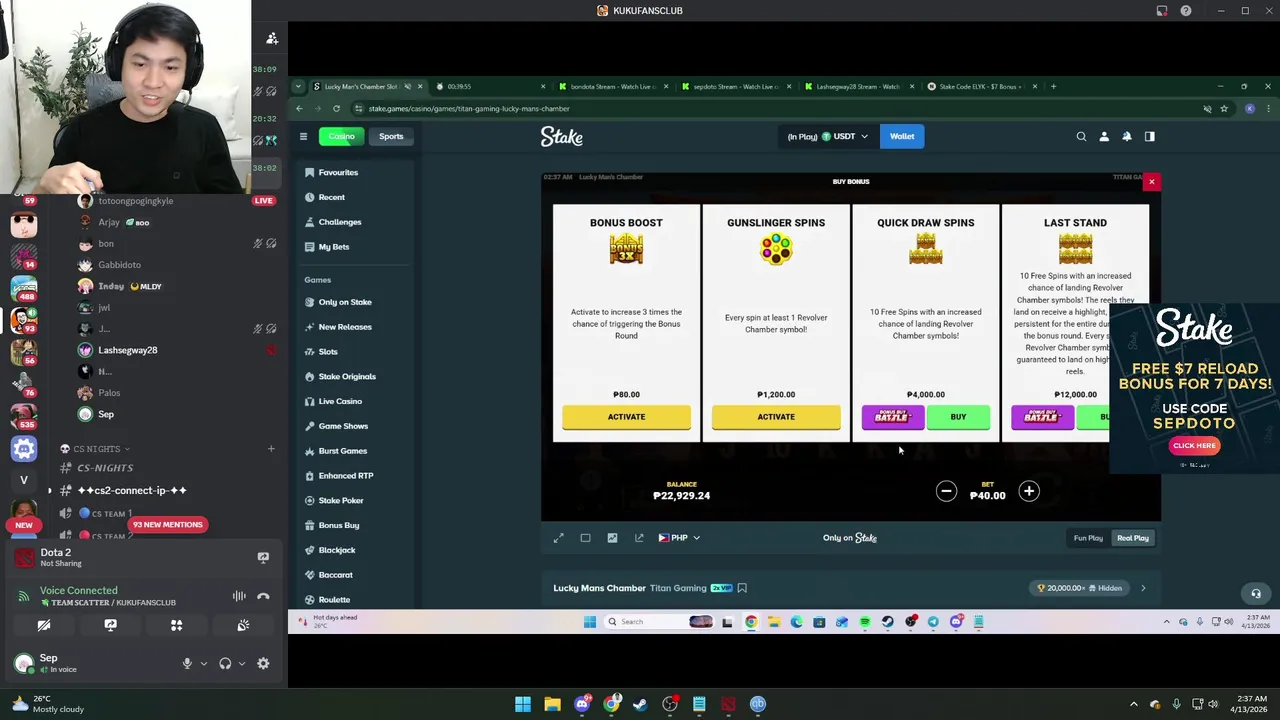The width and height of the screenshot is (1280, 720).
Task: Go back in the browser
Action: pyautogui.click(x=299, y=108)
